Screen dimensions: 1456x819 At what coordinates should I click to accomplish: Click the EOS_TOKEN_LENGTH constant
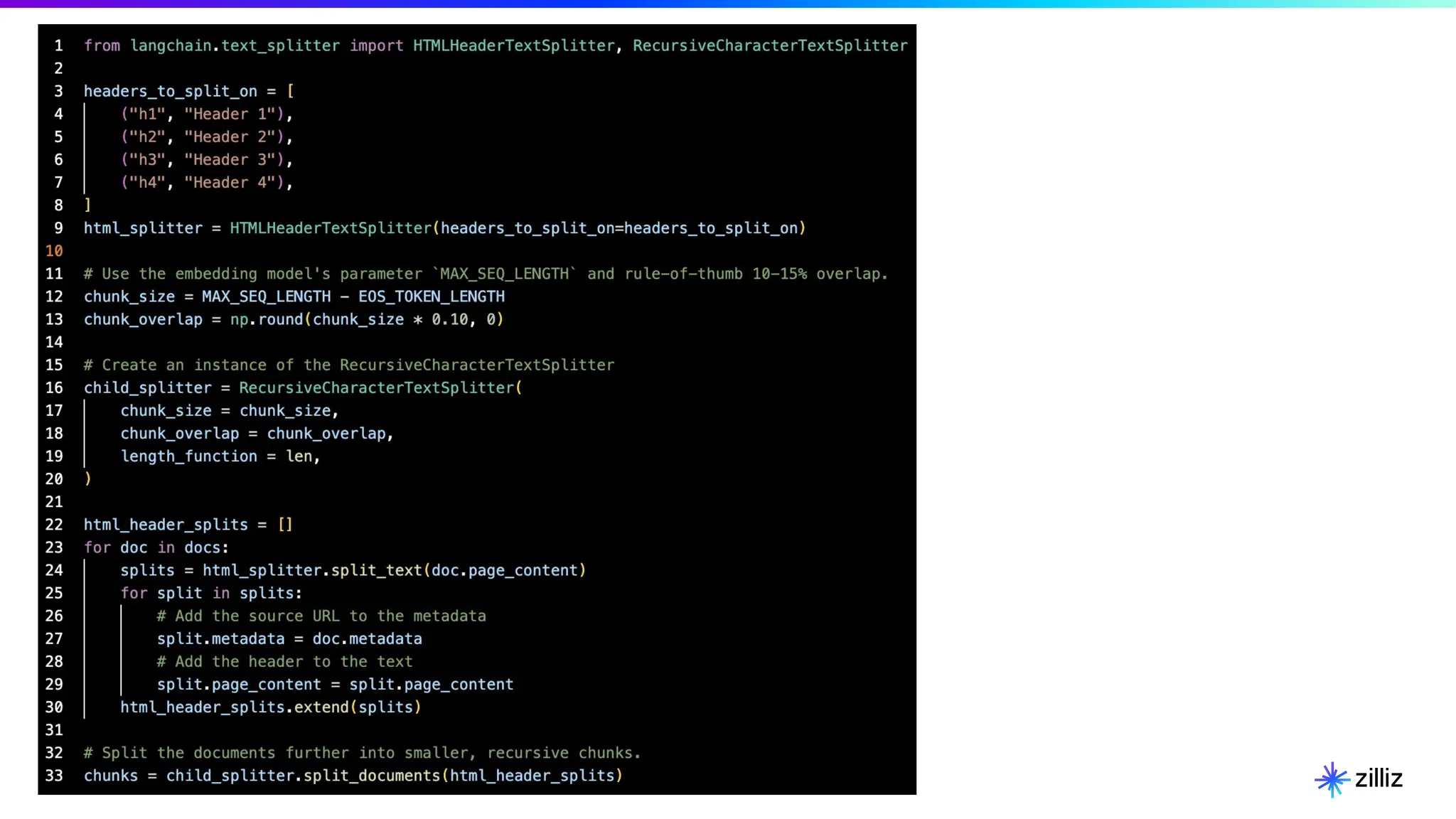point(431,296)
